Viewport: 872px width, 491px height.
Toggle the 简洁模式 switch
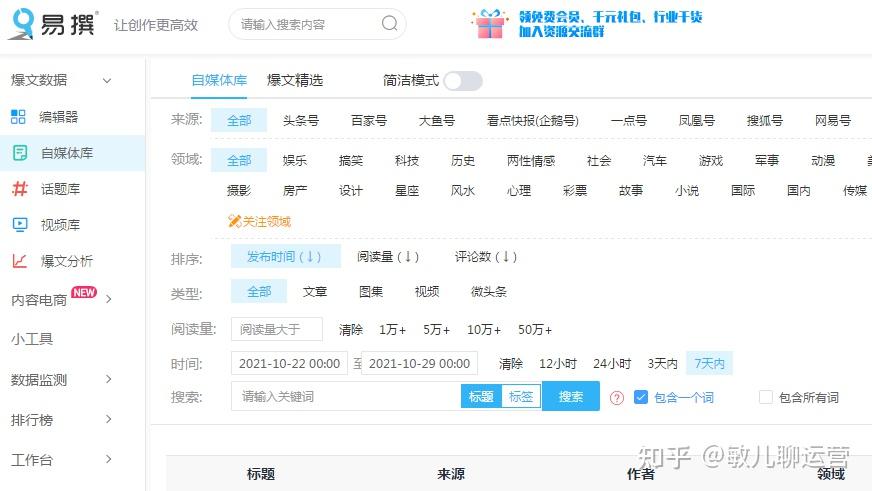[463, 81]
